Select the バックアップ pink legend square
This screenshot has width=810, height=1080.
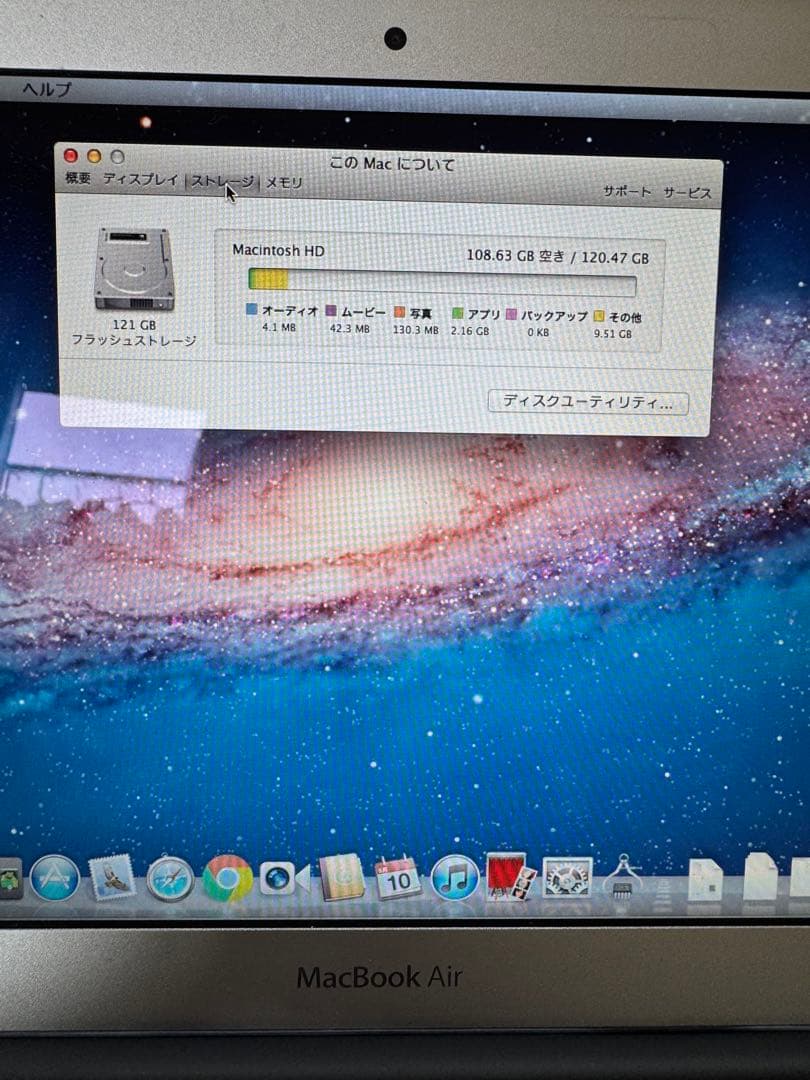pos(509,311)
